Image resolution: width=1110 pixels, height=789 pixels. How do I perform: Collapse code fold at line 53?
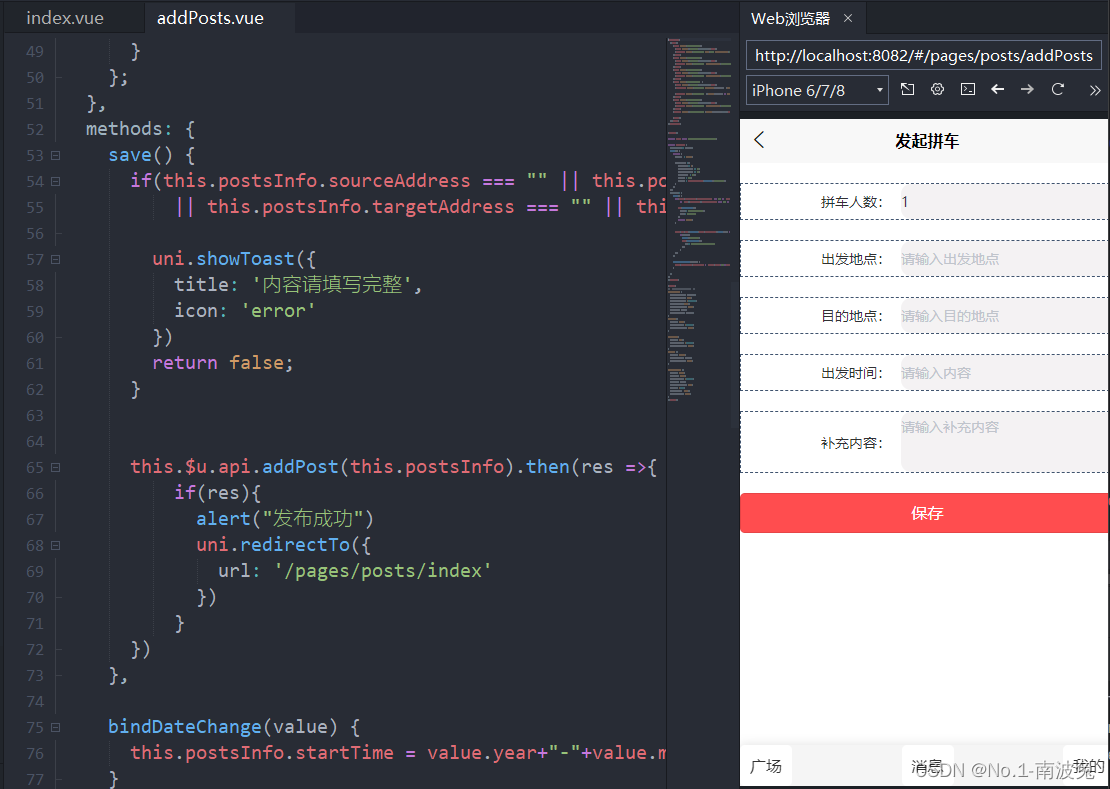(55, 155)
